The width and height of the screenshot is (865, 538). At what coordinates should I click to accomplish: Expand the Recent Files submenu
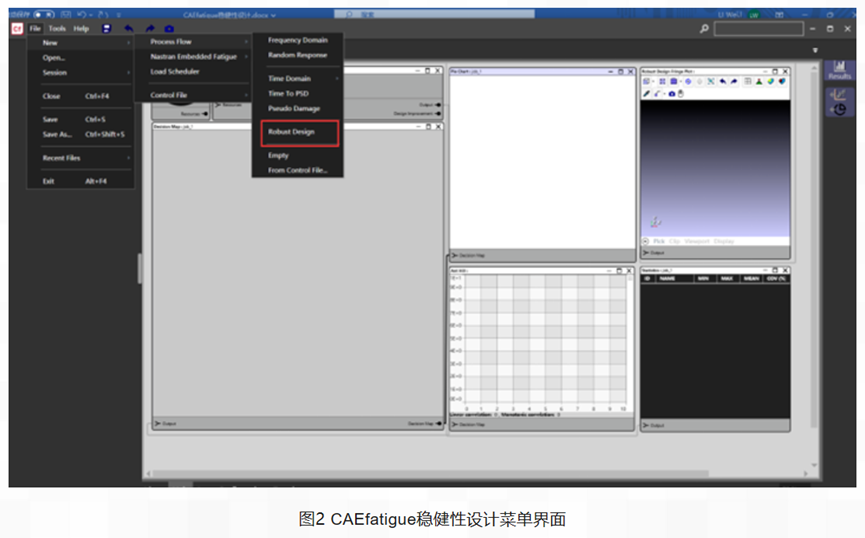pyautogui.click(x=81, y=158)
